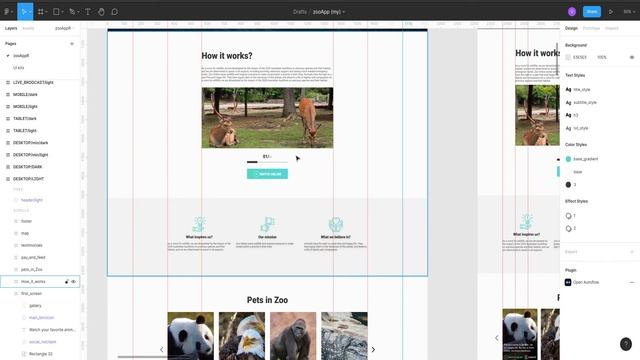Remove Autoflow plugin with minus icon
This screenshot has width=640, height=360.
pos(632,282)
